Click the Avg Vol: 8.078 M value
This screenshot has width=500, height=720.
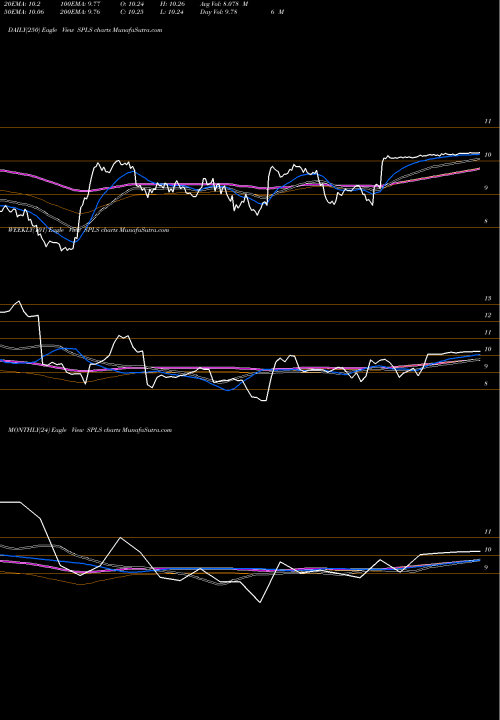tap(224, 4)
